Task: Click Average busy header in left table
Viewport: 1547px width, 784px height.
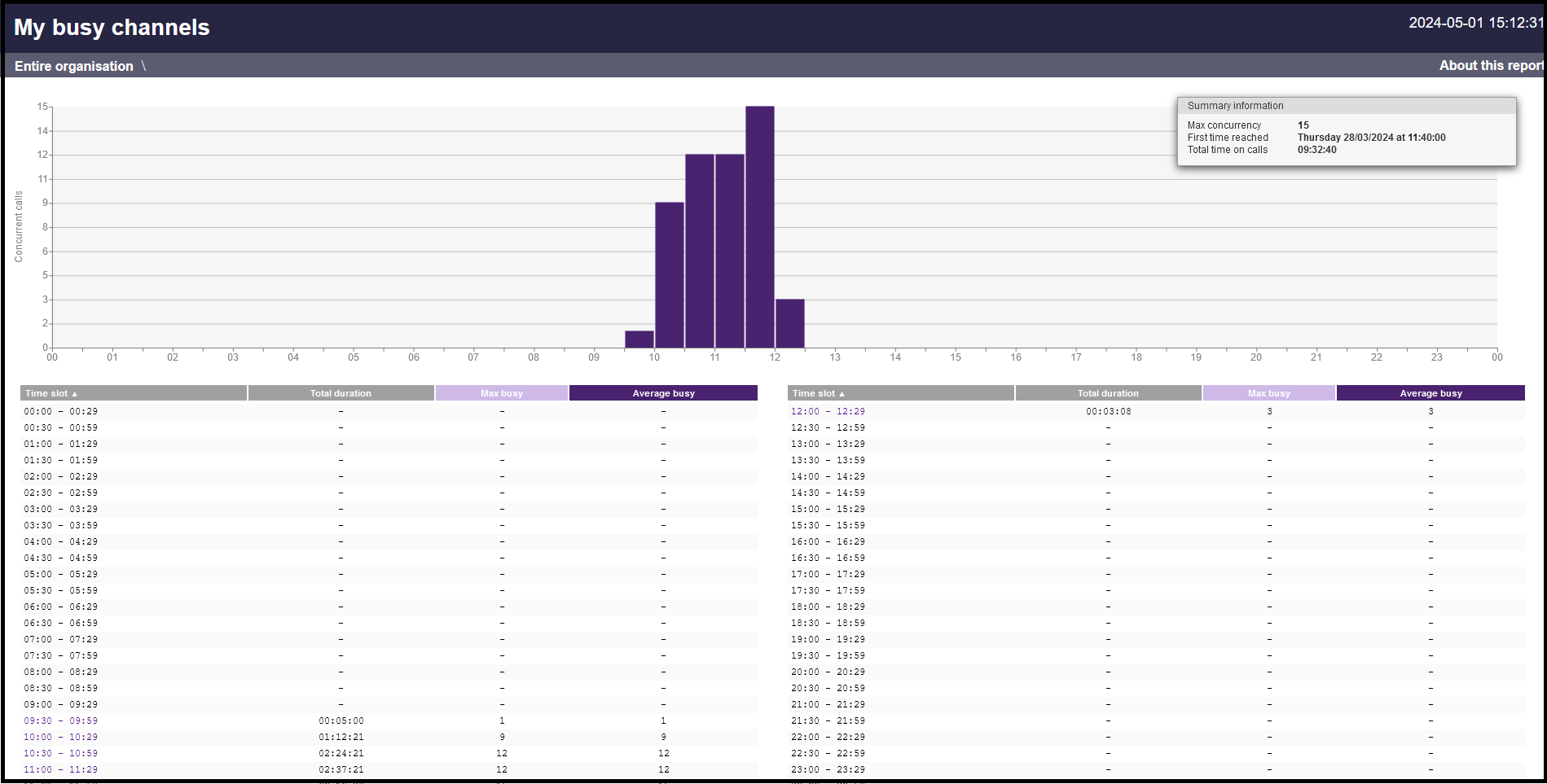Action: click(x=663, y=393)
